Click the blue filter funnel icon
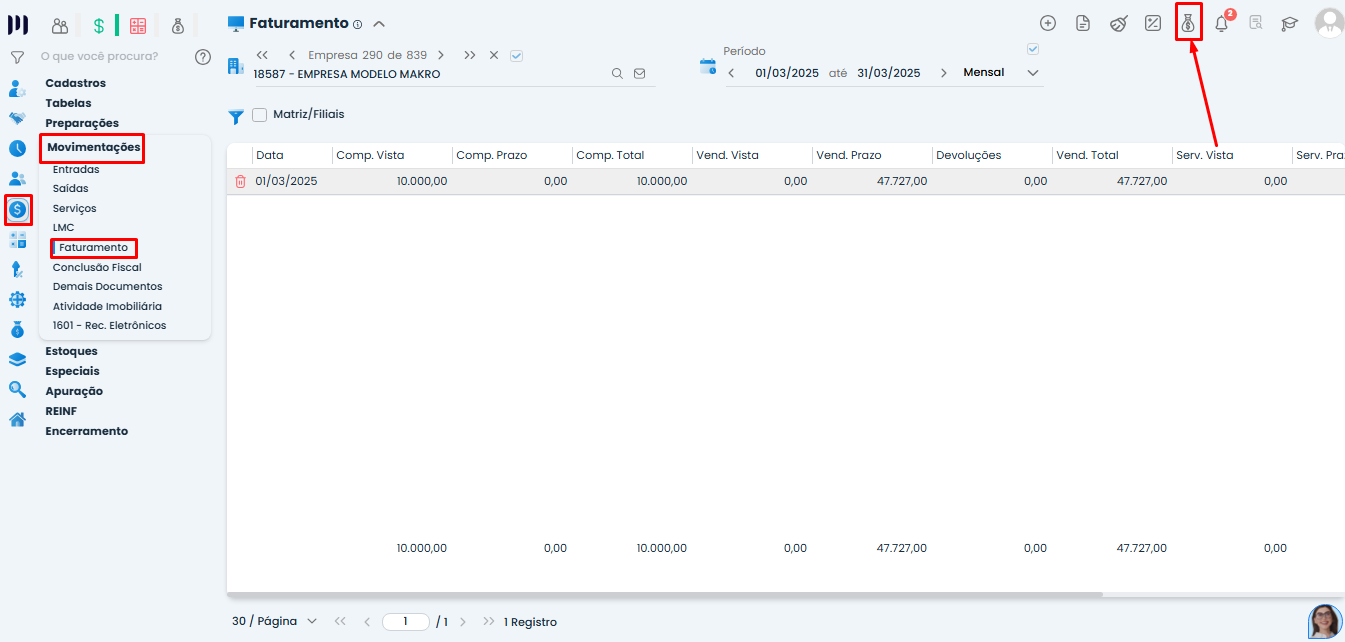The image size is (1345, 642). point(236,117)
